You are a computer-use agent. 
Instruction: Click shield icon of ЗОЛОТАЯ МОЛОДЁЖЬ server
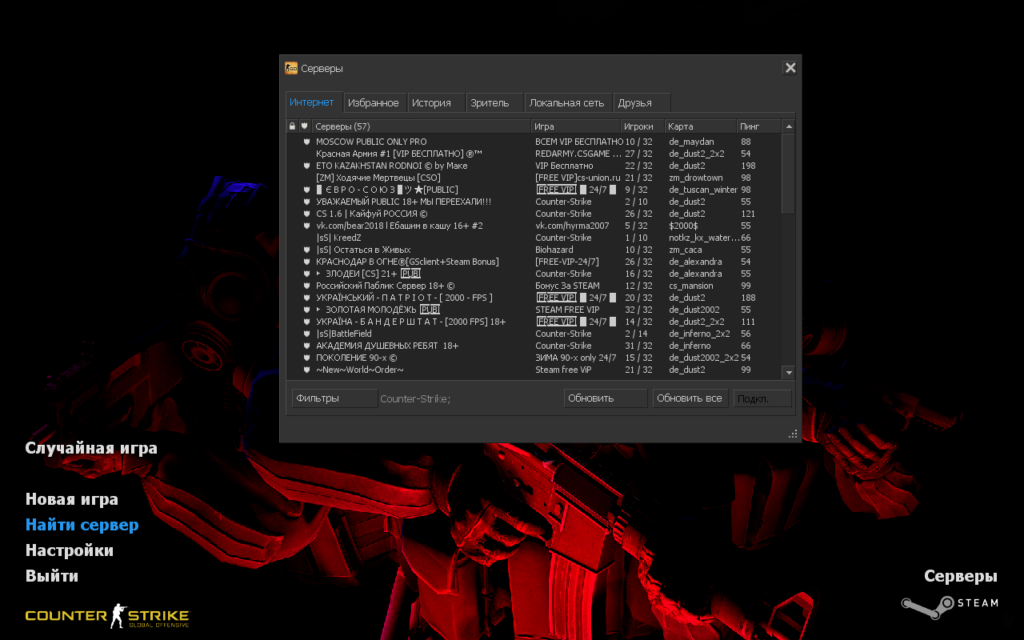pos(306,310)
